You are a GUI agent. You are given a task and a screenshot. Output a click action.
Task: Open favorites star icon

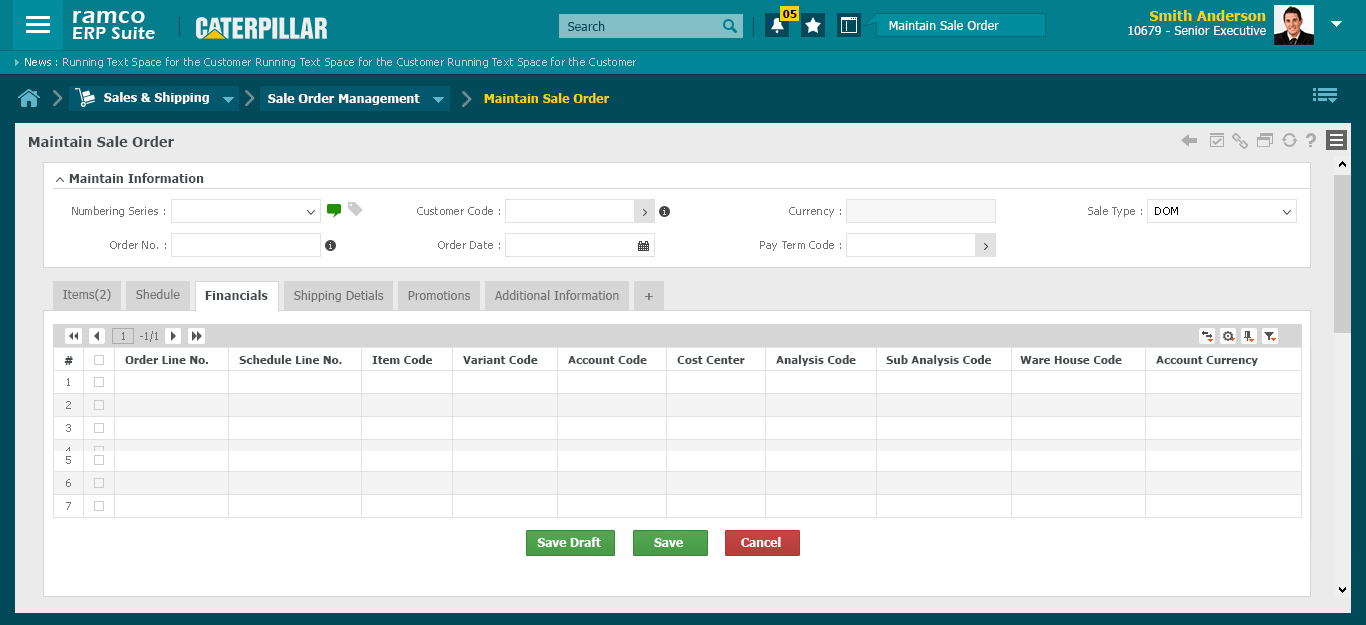(x=813, y=26)
